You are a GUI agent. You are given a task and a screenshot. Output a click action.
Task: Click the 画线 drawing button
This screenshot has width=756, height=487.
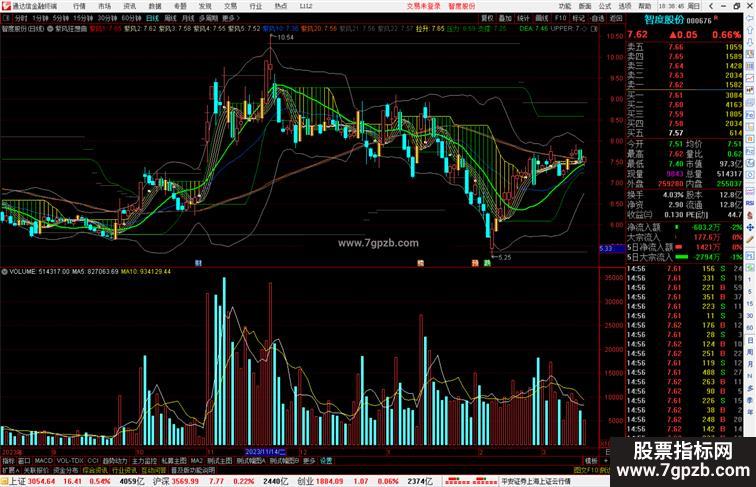(542, 18)
